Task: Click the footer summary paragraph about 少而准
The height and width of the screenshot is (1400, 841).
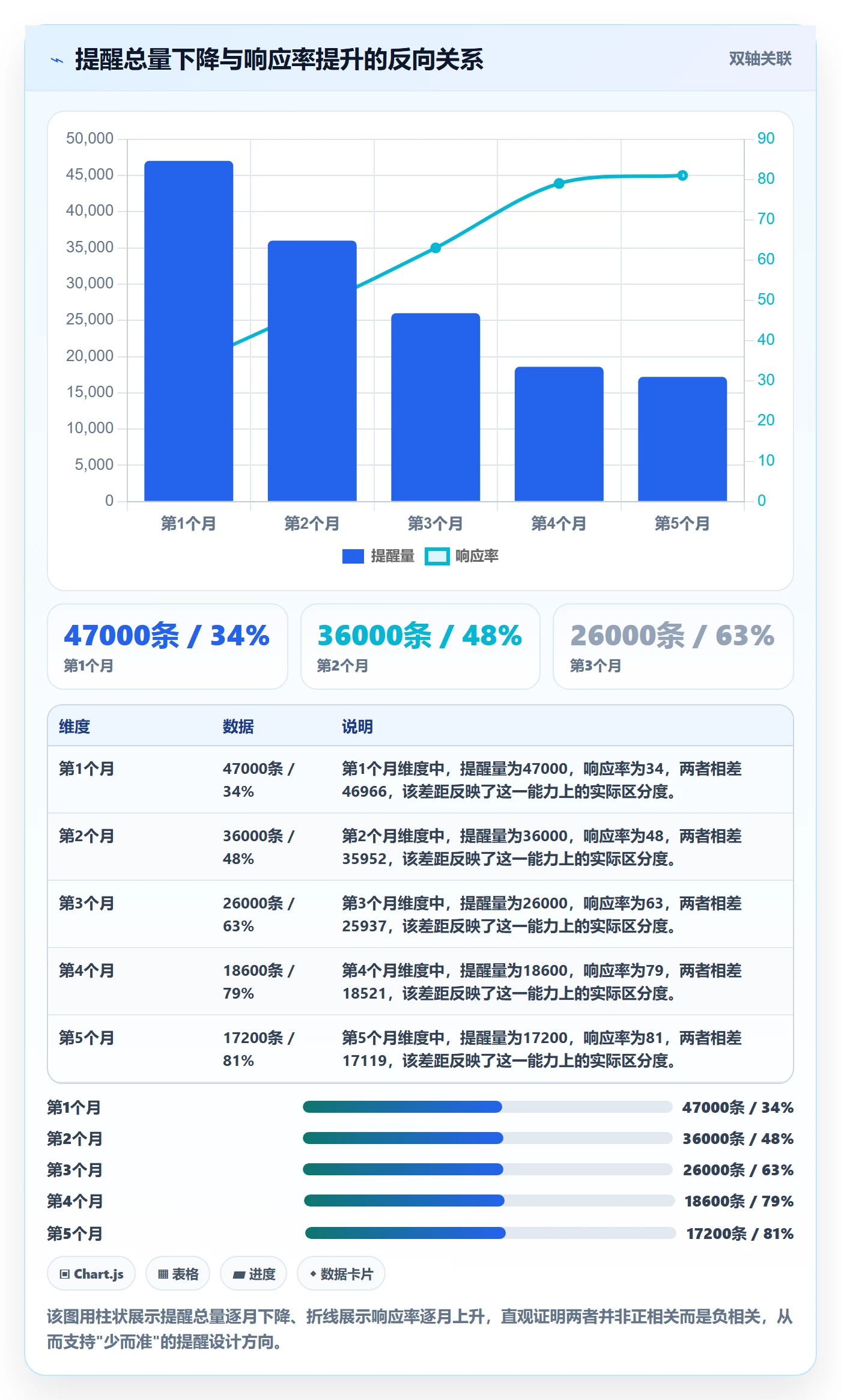Action: (420, 1329)
